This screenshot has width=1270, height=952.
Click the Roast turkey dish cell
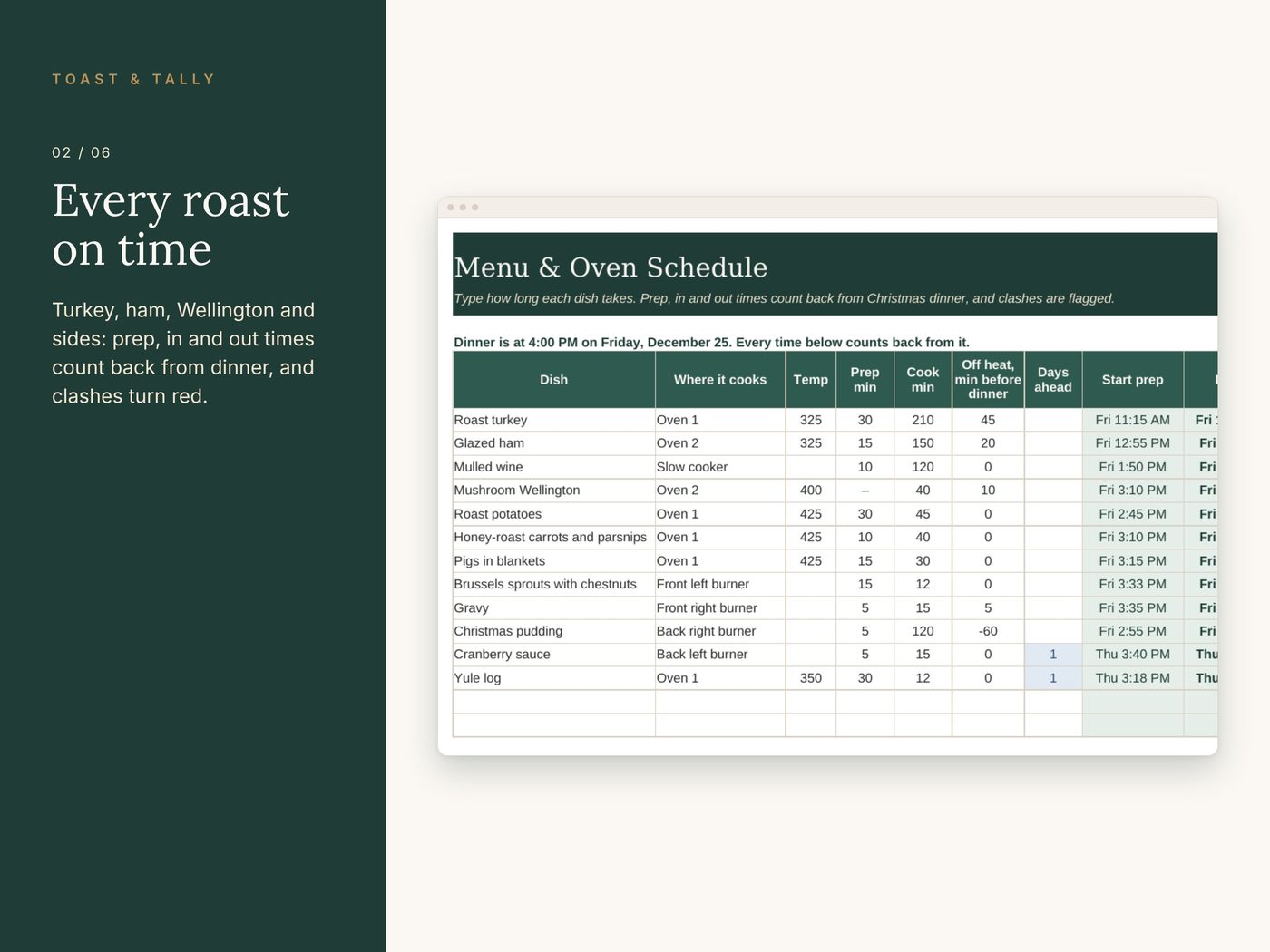point(554,420)
